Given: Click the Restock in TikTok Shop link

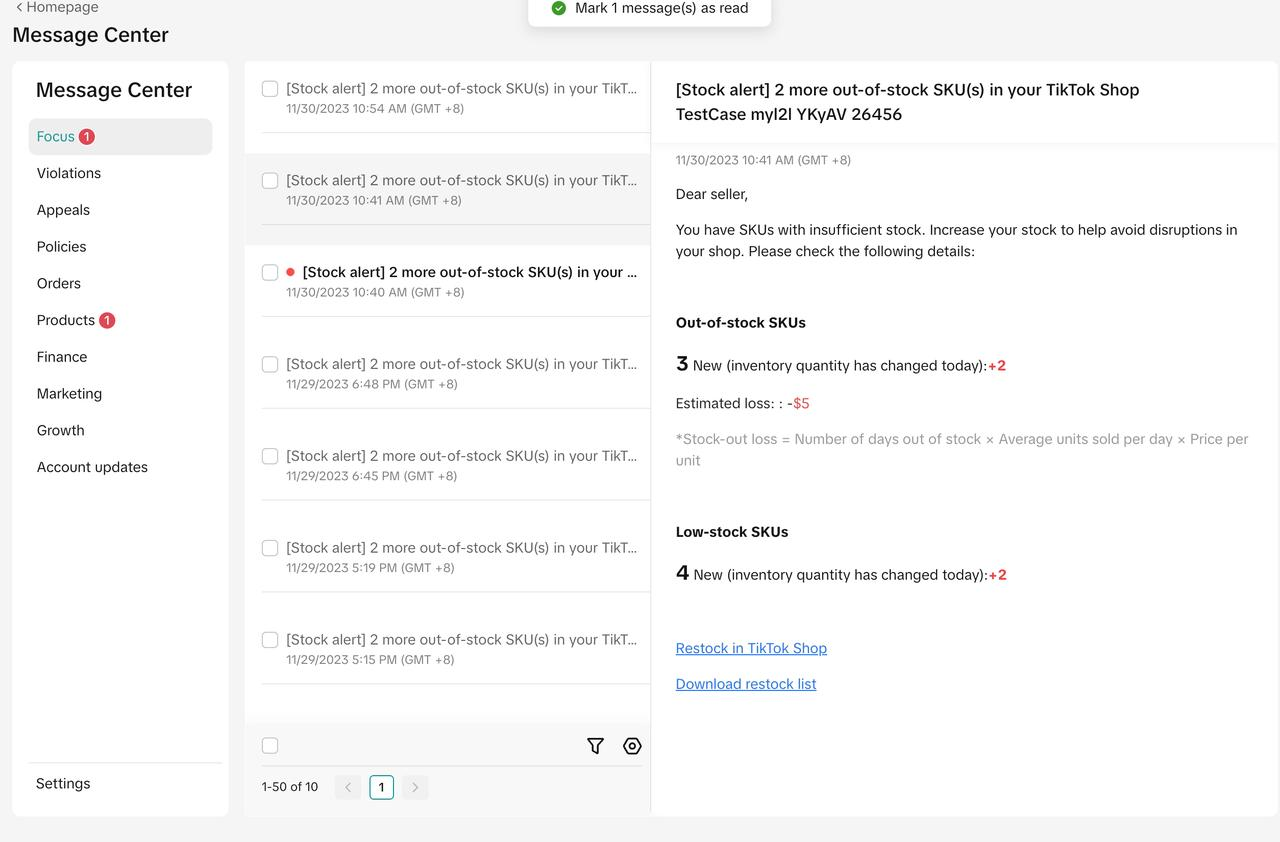Looking at the screenshot, I should point(751,648).
